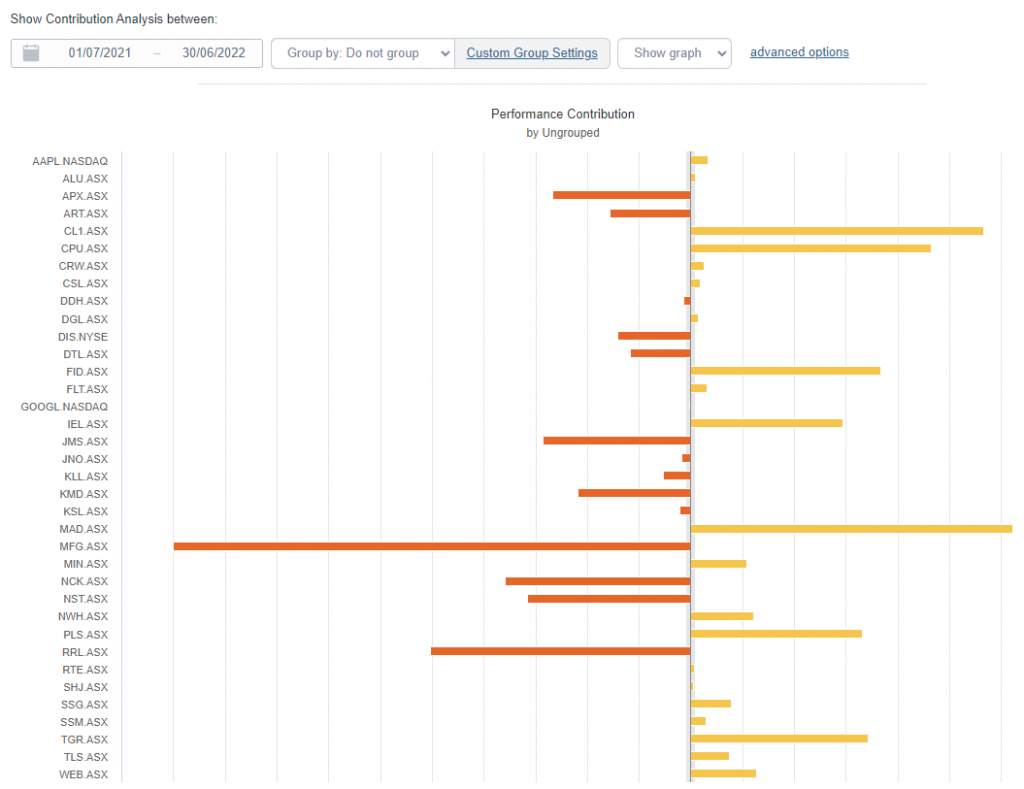This screenshot has height=789, width=1024.
Task: Click the CSL.ASX axis label
Action: pyautogui.click(x=85, y=283)
